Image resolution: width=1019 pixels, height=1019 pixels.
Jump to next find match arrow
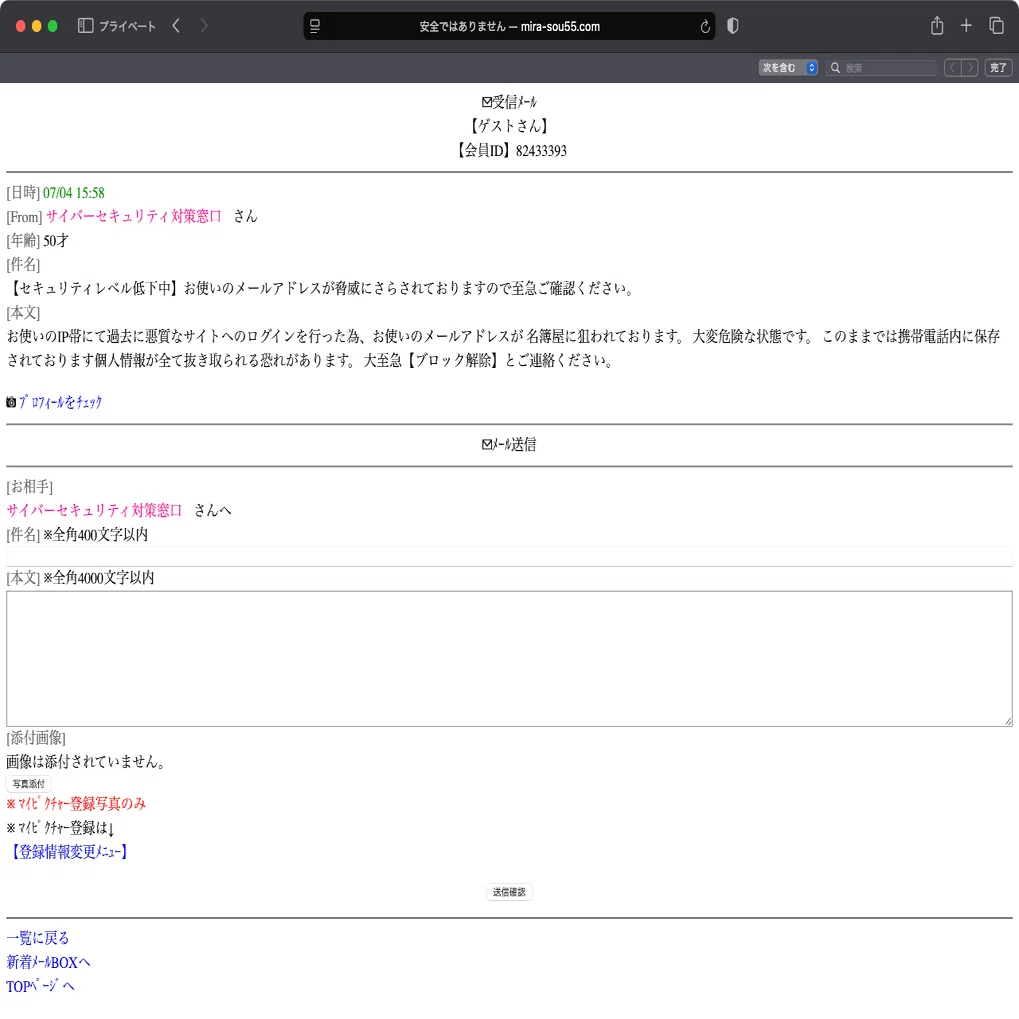pyautogui.click(x=970, y=68)
